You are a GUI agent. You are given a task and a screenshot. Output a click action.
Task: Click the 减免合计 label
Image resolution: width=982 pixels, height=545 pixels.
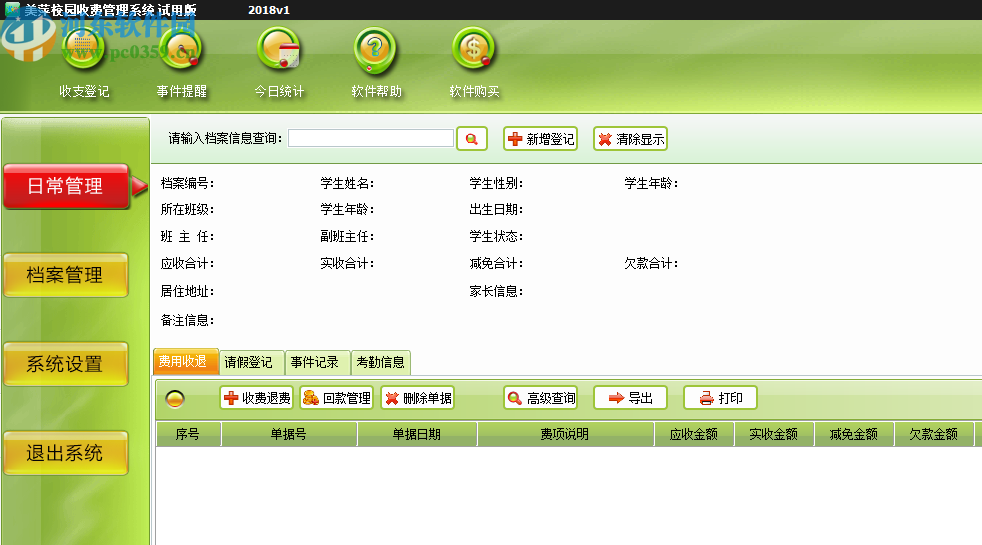(x=497, y=263)
